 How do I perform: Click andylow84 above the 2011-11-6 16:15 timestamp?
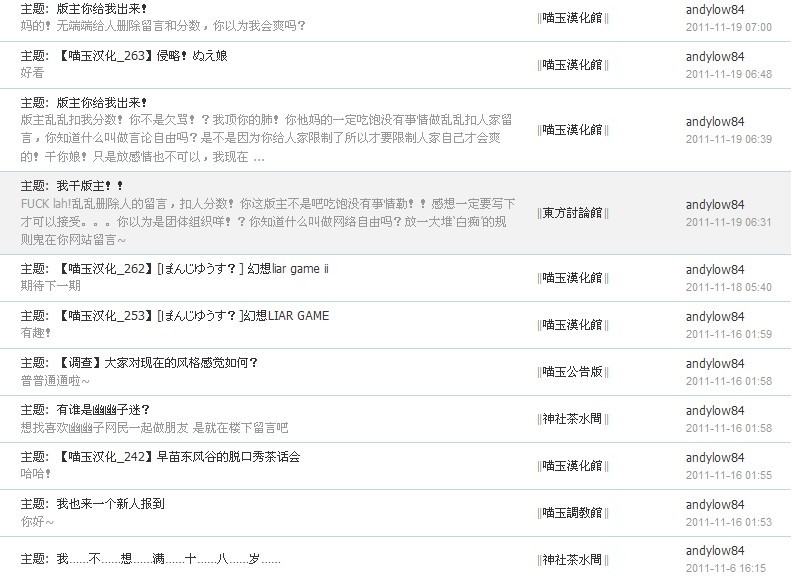(x=715, y=551)
